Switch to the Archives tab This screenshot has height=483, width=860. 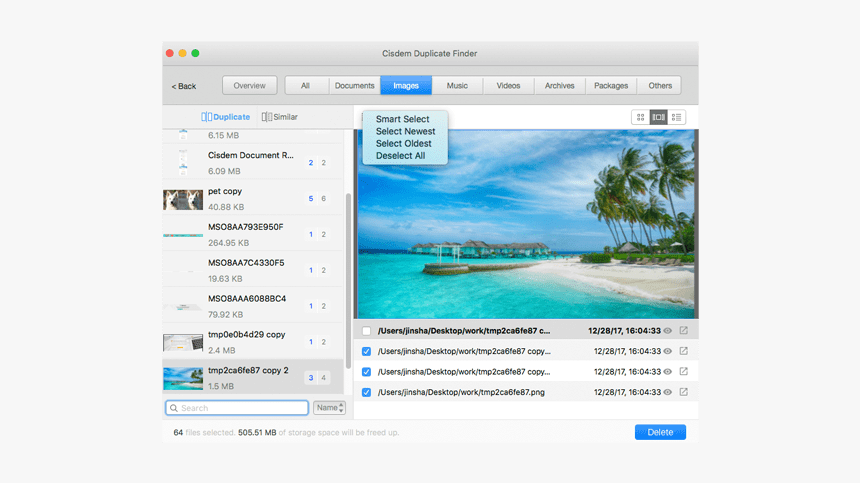pos(559,86)
